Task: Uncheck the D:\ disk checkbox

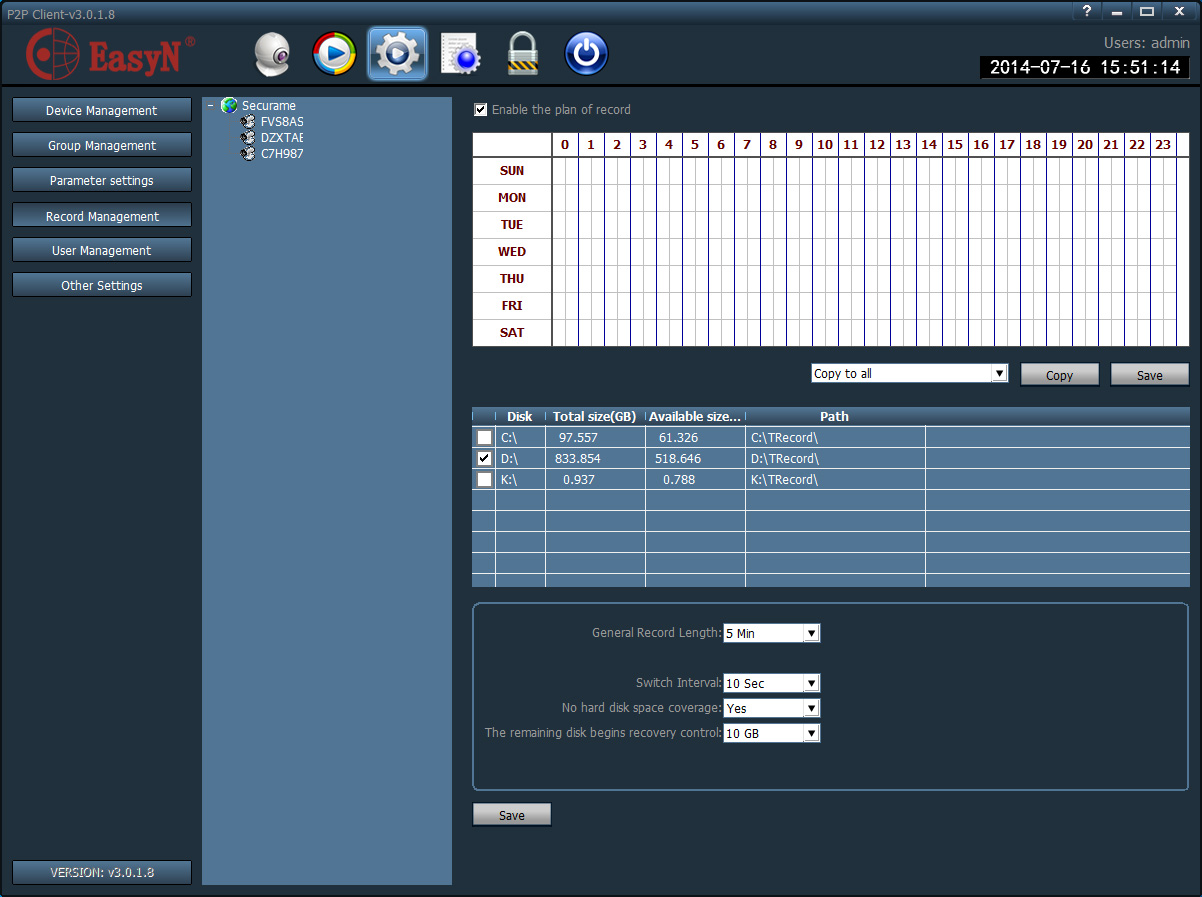Action: click(484, 459)
